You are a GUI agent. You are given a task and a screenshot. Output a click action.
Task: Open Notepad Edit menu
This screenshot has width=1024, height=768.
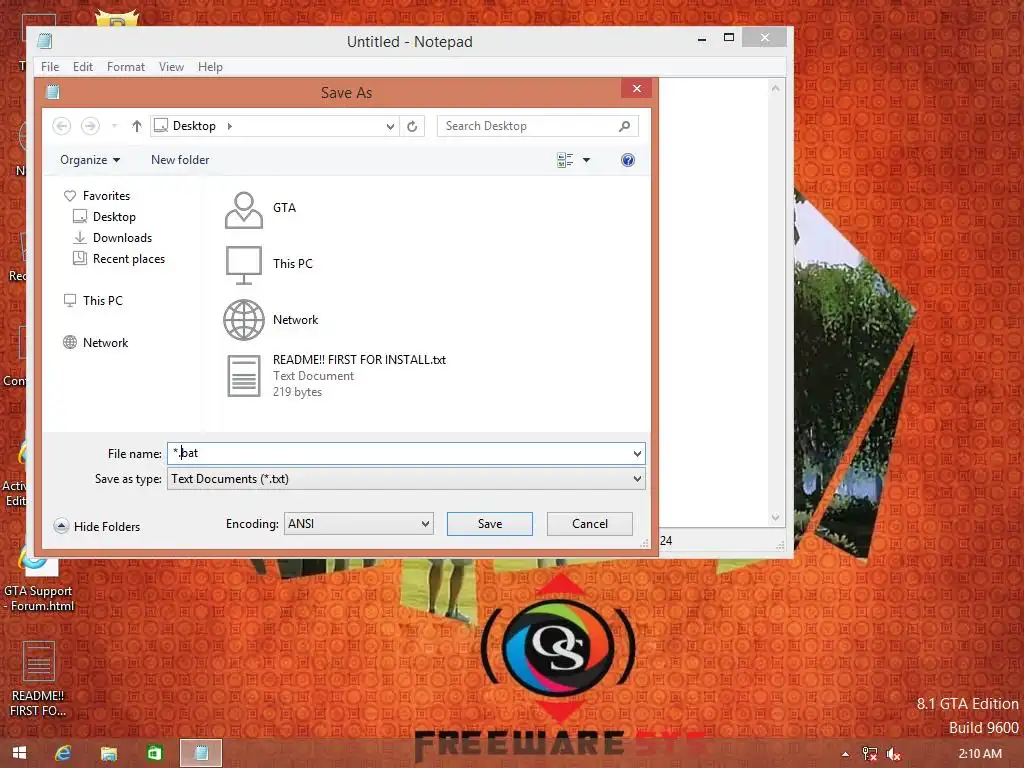click(83, 67)
